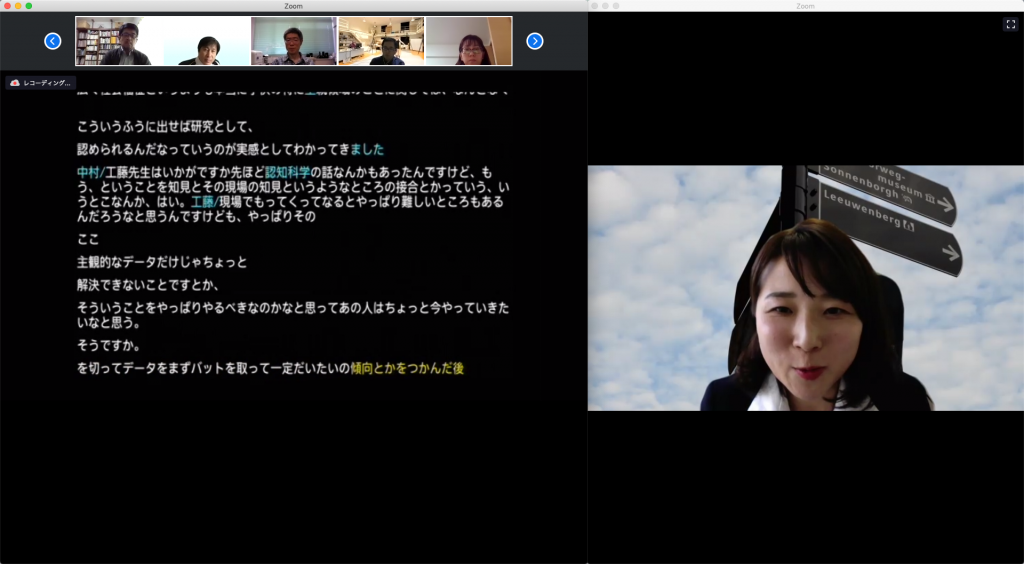
Task: Show previous participants with left arrow
Action: tap(53, 41)
